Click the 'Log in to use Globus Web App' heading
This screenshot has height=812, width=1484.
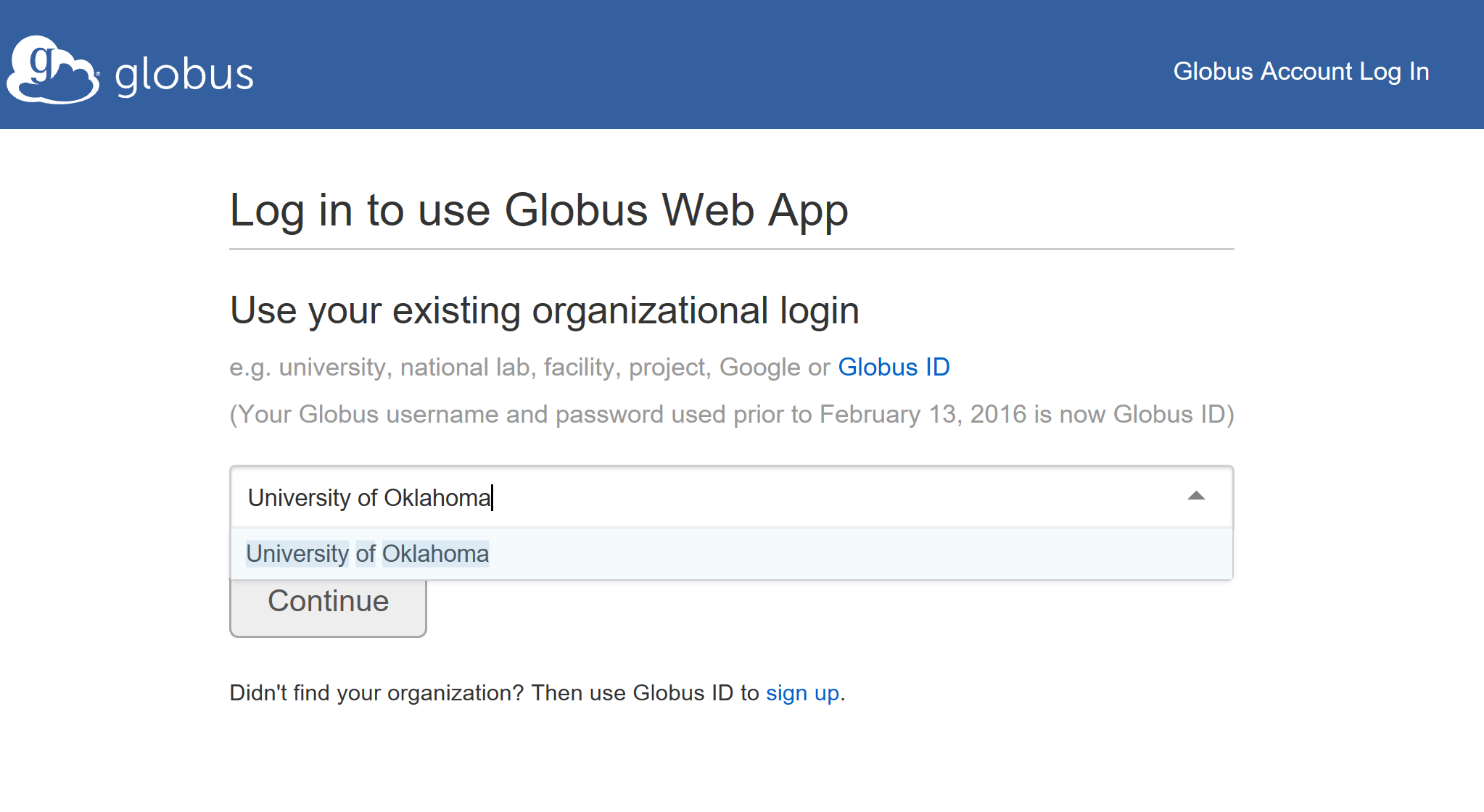point(538,210)
